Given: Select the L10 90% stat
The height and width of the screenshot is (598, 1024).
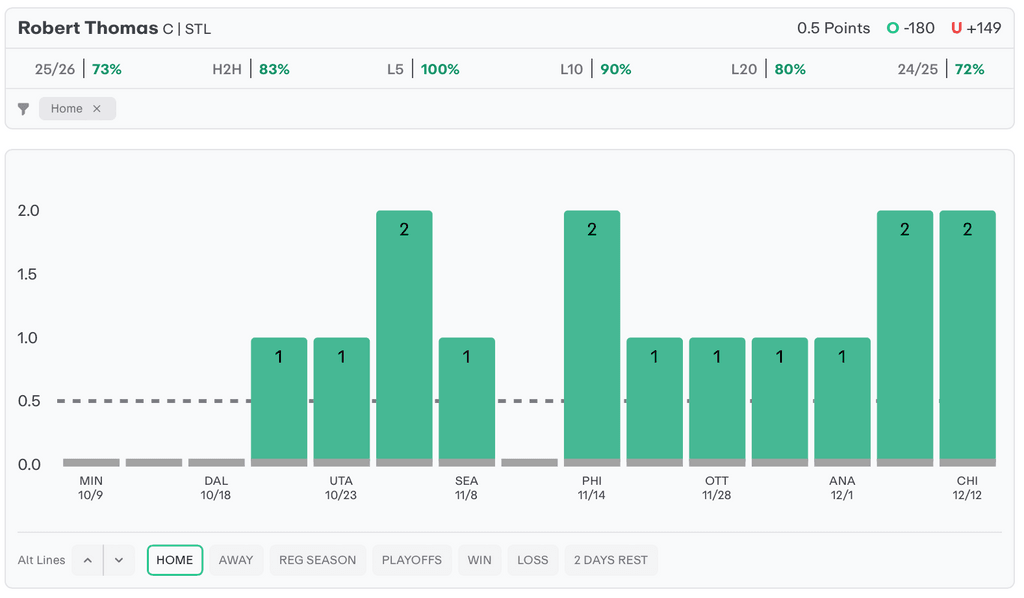Looking at the screenshot, I should (595, 69).
